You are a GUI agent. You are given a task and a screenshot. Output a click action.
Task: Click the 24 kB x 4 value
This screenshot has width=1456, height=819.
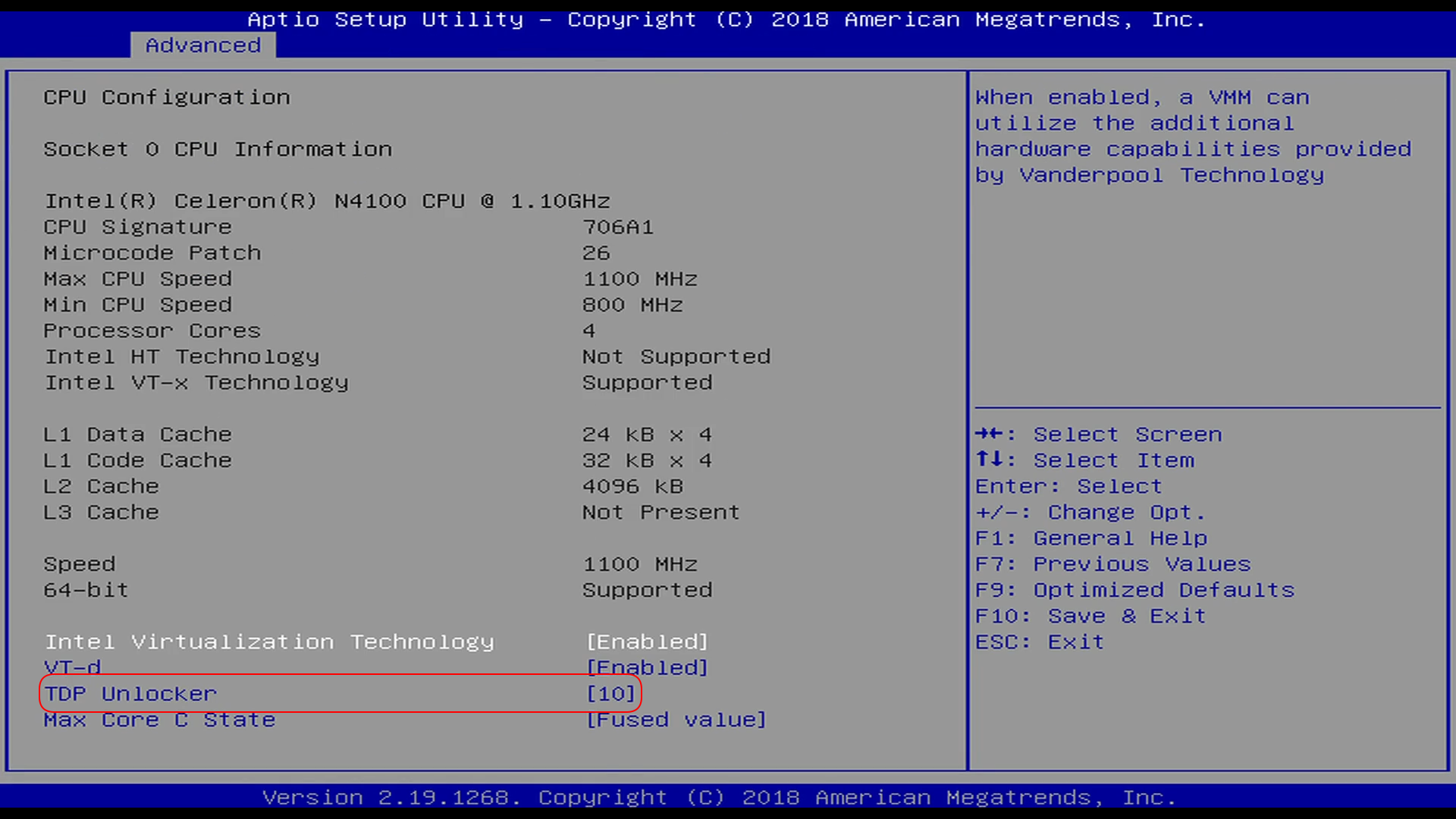click(647, 435)
